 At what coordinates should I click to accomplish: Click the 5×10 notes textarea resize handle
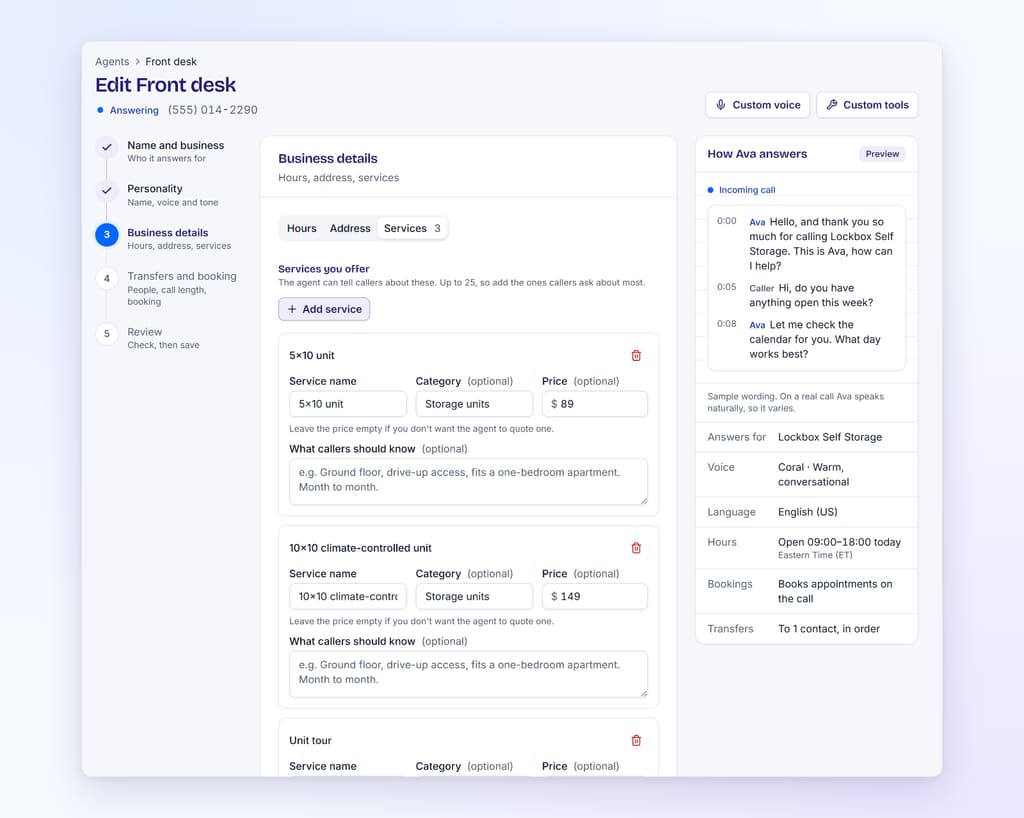pyautogui.click(x=643, y=501)
